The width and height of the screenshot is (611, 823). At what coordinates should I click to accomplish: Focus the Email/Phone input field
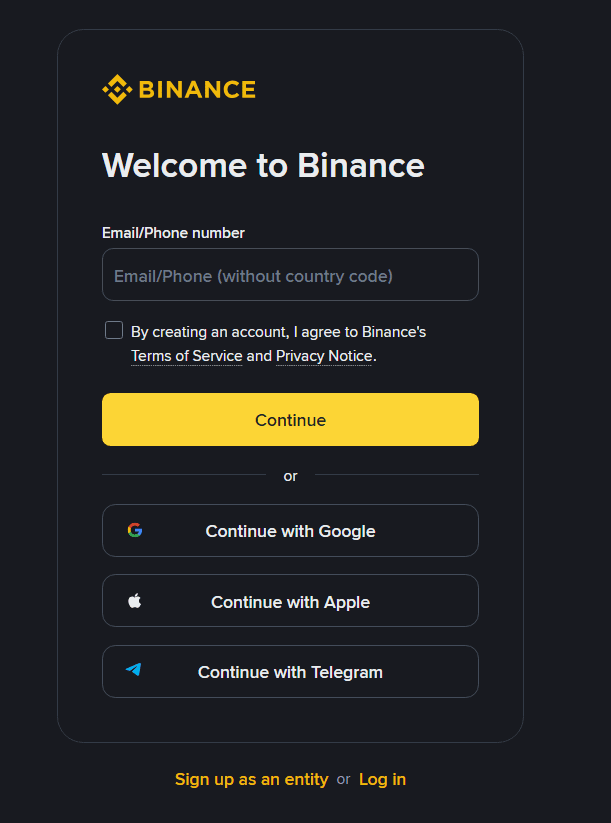click(290, 275)
